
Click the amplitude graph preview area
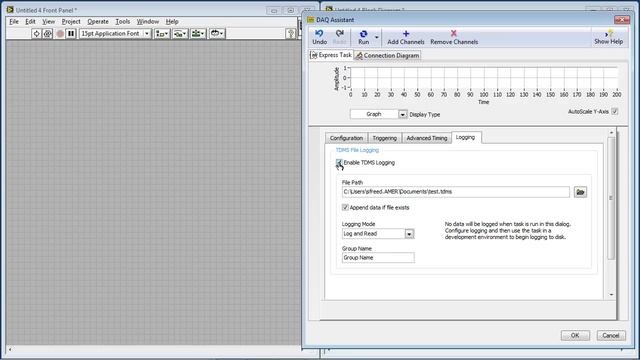484,78
